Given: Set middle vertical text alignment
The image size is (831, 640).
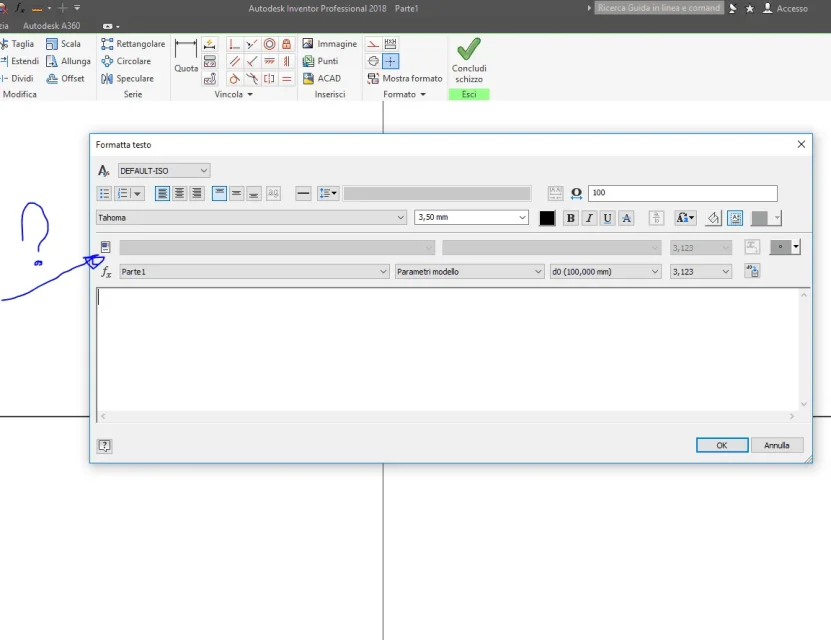Looking at the screenshot, I should click(x=236, y=193).
